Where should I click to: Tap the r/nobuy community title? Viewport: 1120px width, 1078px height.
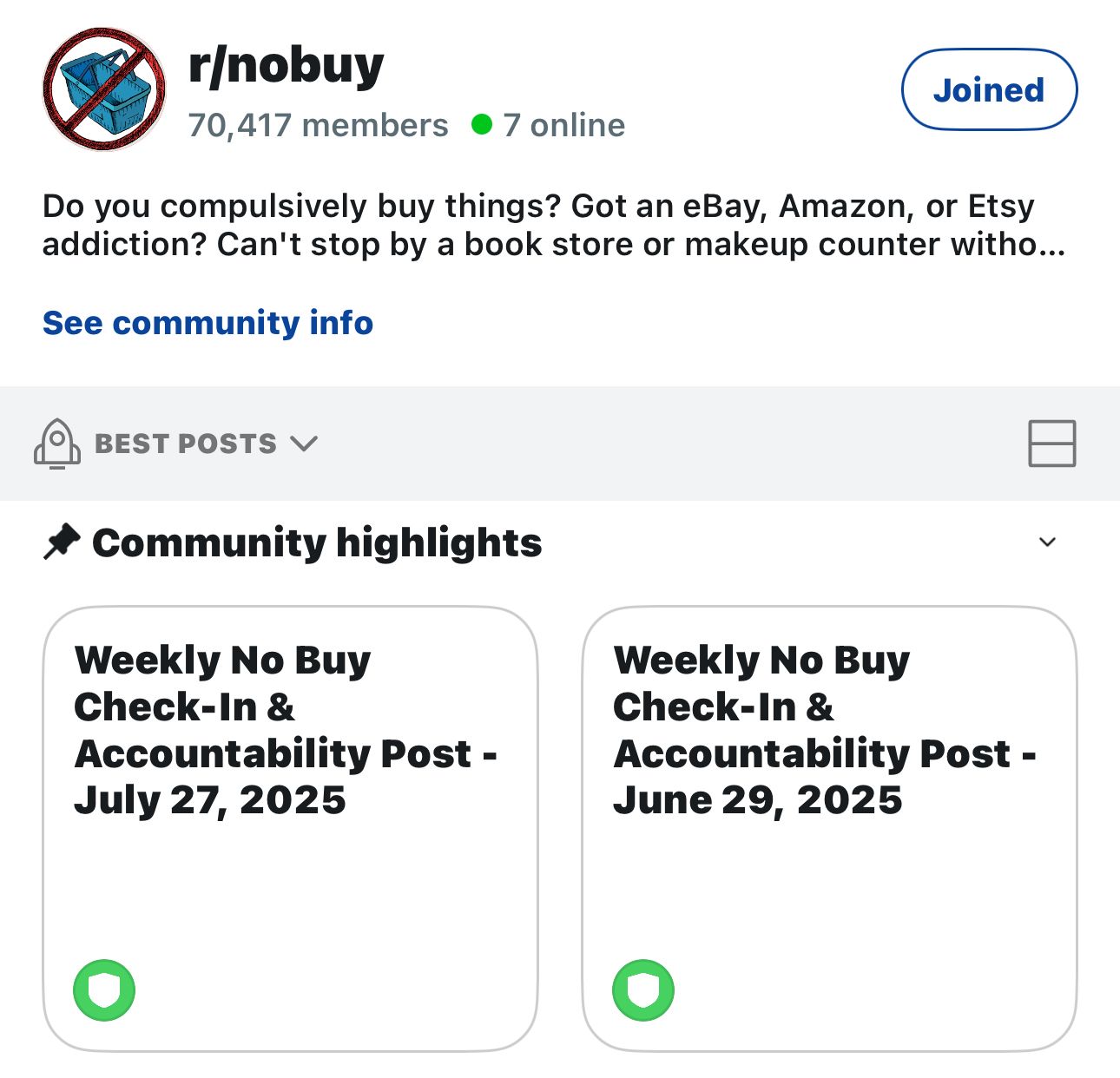pyautogui.click(x=287, y=65)
